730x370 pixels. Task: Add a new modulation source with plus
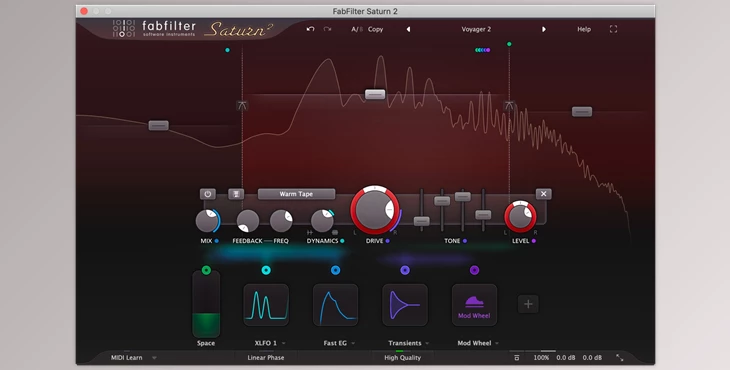click(528, 304)
